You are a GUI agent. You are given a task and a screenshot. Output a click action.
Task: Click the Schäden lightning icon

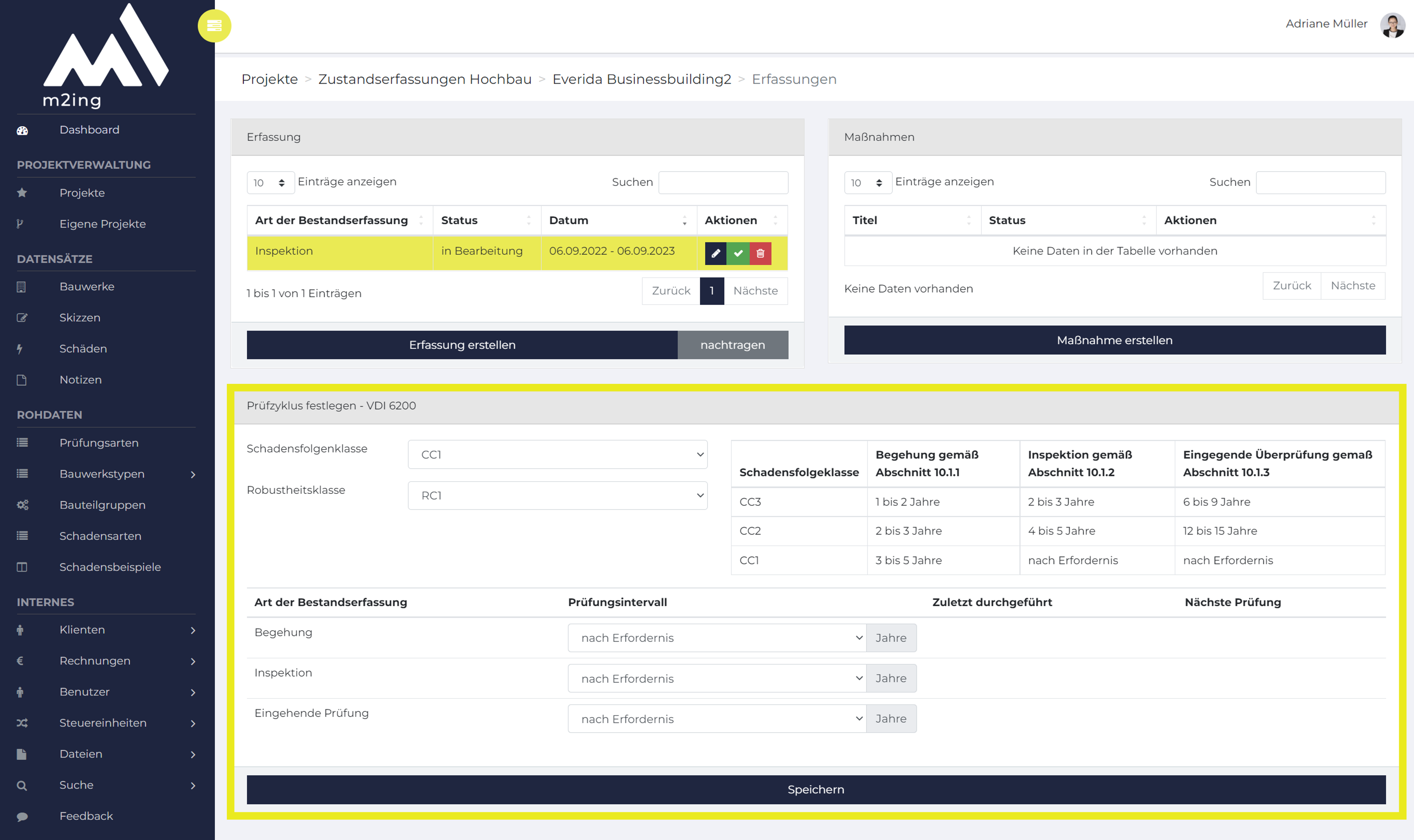[x=20, y=349]
